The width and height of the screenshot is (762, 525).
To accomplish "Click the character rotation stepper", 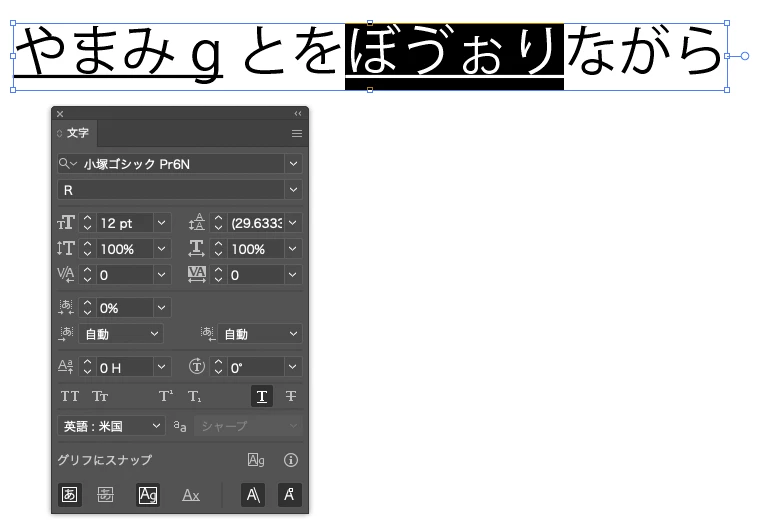I will [x=218, y=367].
